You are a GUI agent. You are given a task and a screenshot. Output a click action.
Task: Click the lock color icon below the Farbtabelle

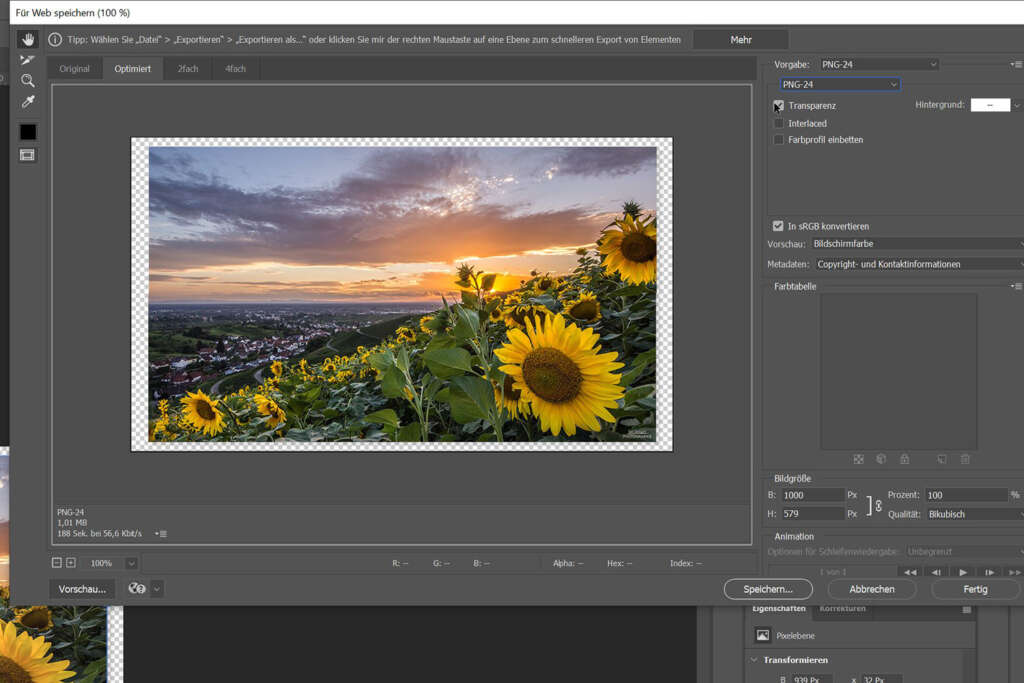click(905, 459)
